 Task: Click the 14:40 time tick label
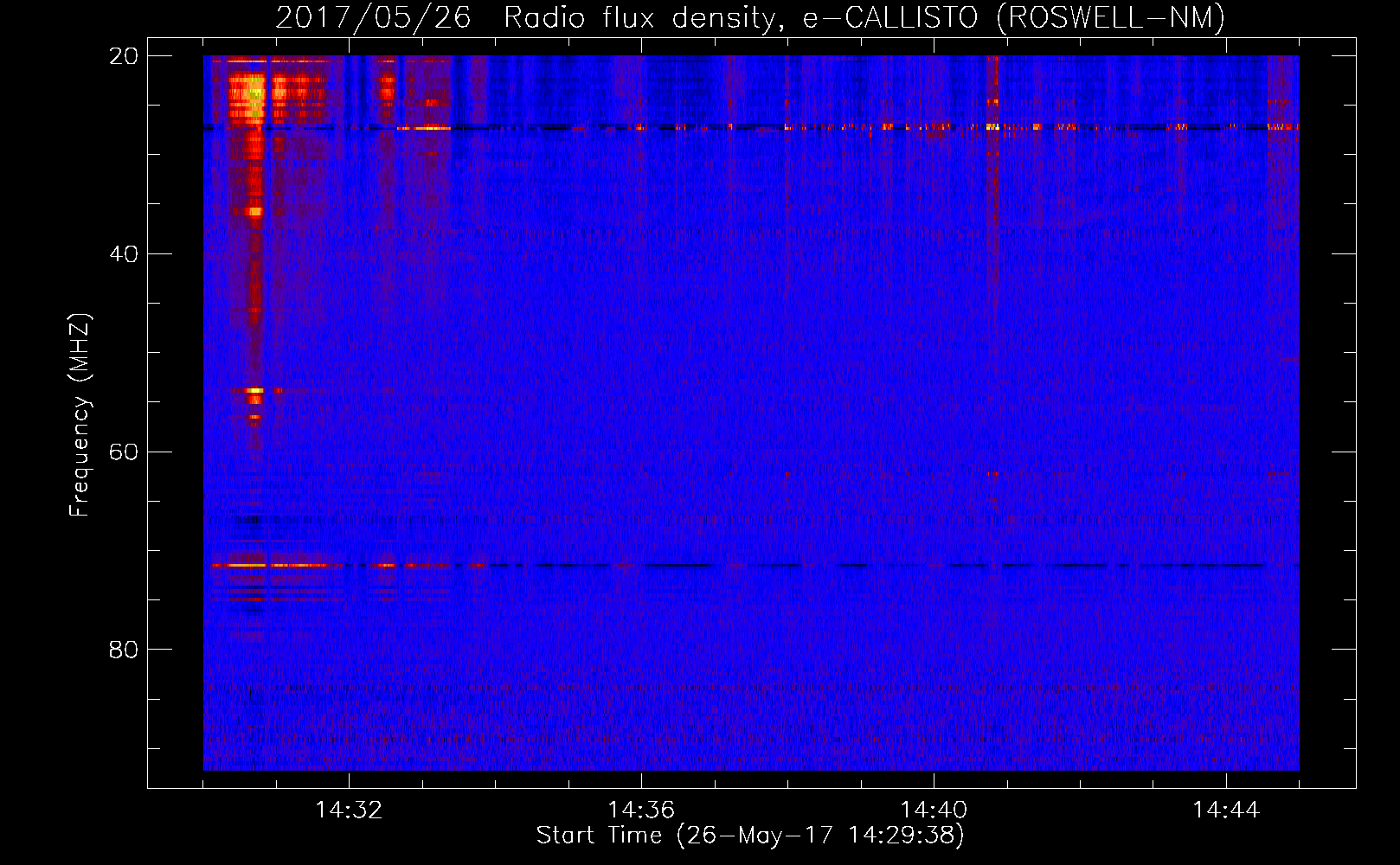[934, 811]
